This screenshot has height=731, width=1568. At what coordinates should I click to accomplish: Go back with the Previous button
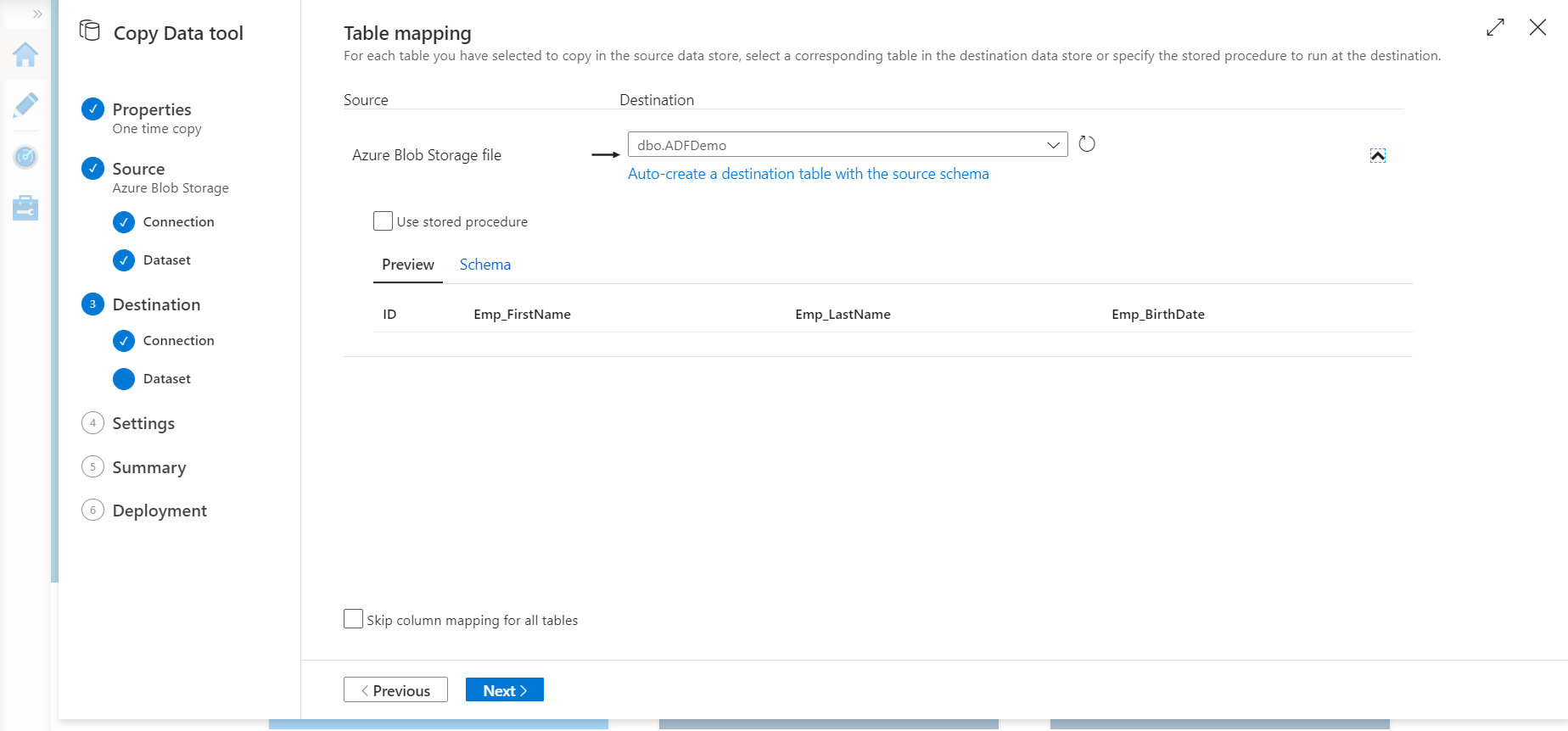(395, 690)
